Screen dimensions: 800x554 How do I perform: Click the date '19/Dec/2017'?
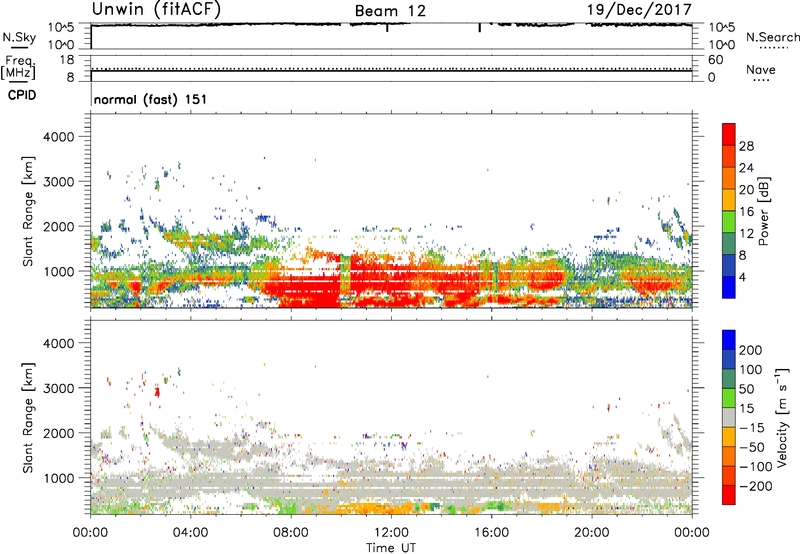[639, 9]
